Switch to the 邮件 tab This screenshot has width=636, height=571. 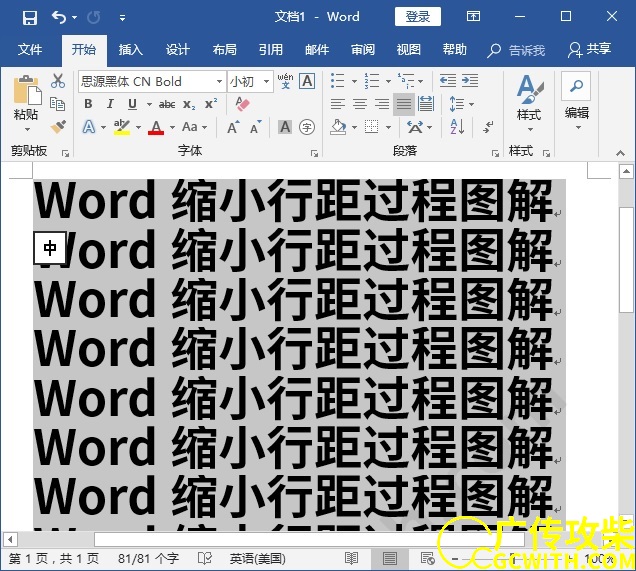click(317, 49)
